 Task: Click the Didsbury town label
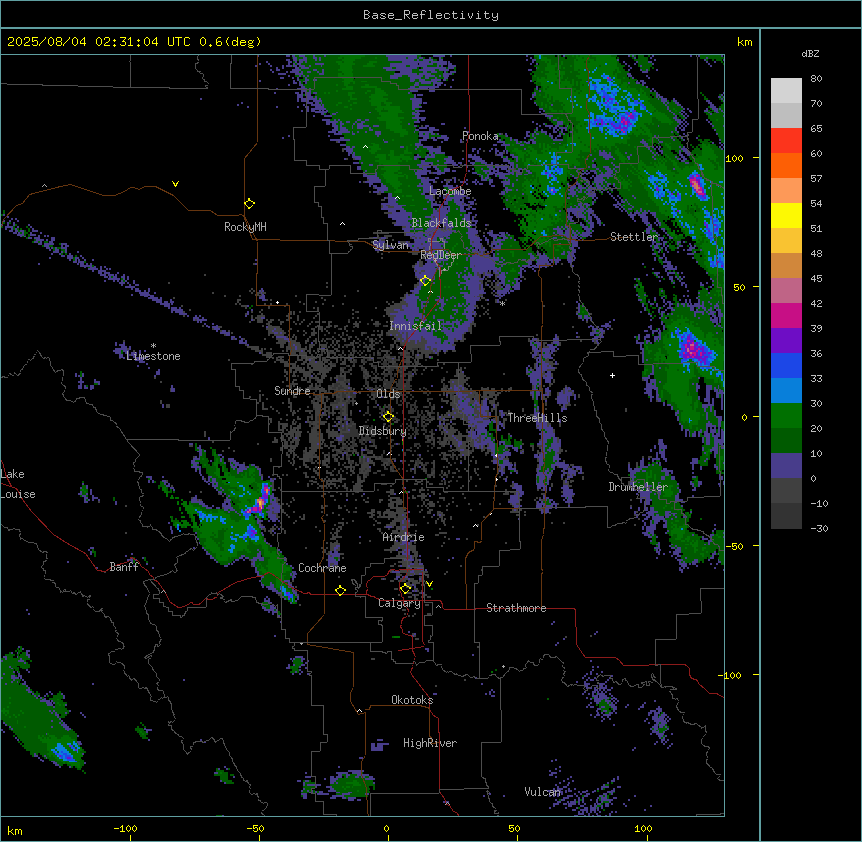383,431
